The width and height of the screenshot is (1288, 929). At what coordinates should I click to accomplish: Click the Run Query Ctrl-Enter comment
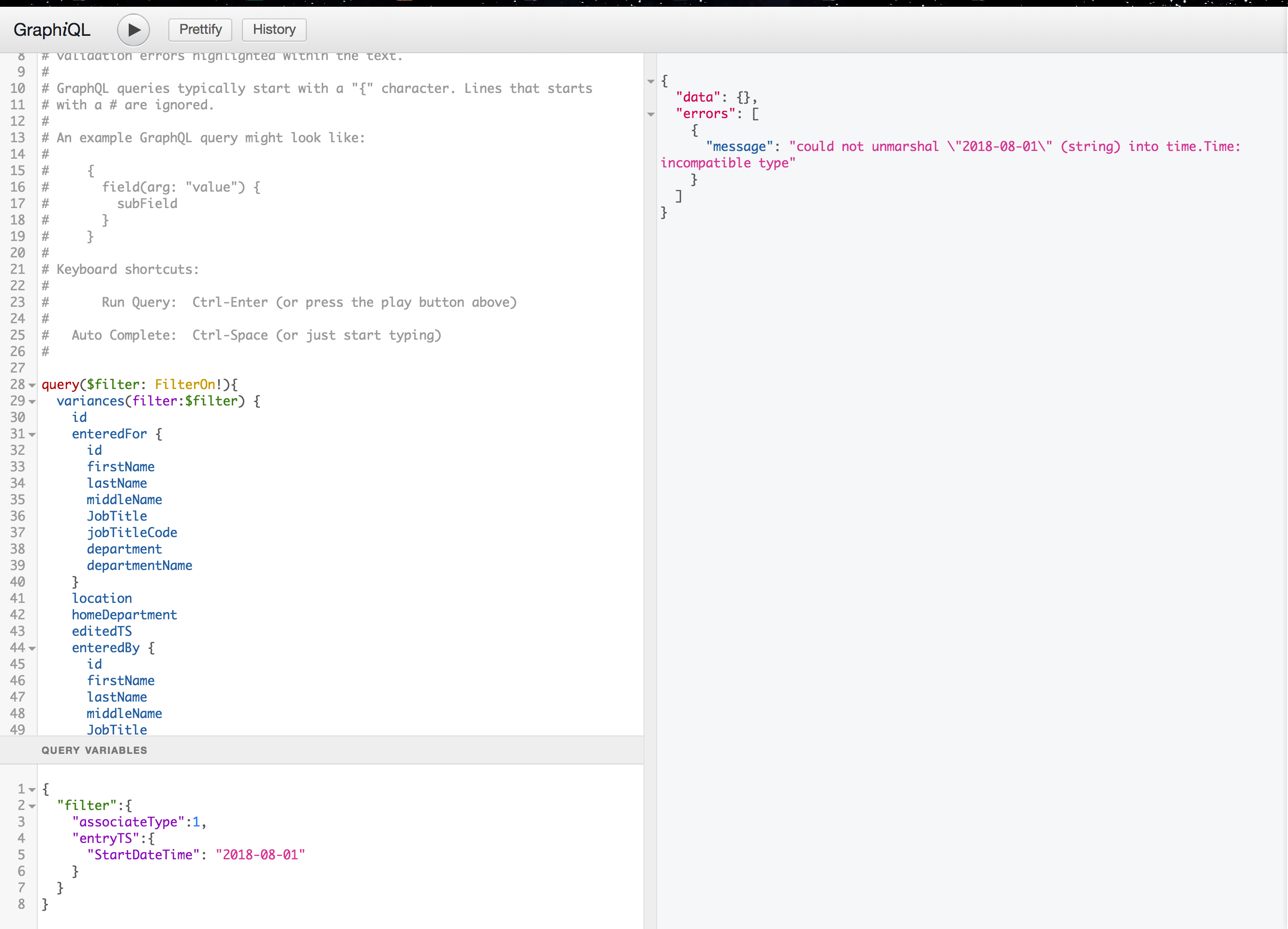pos(279,302)
